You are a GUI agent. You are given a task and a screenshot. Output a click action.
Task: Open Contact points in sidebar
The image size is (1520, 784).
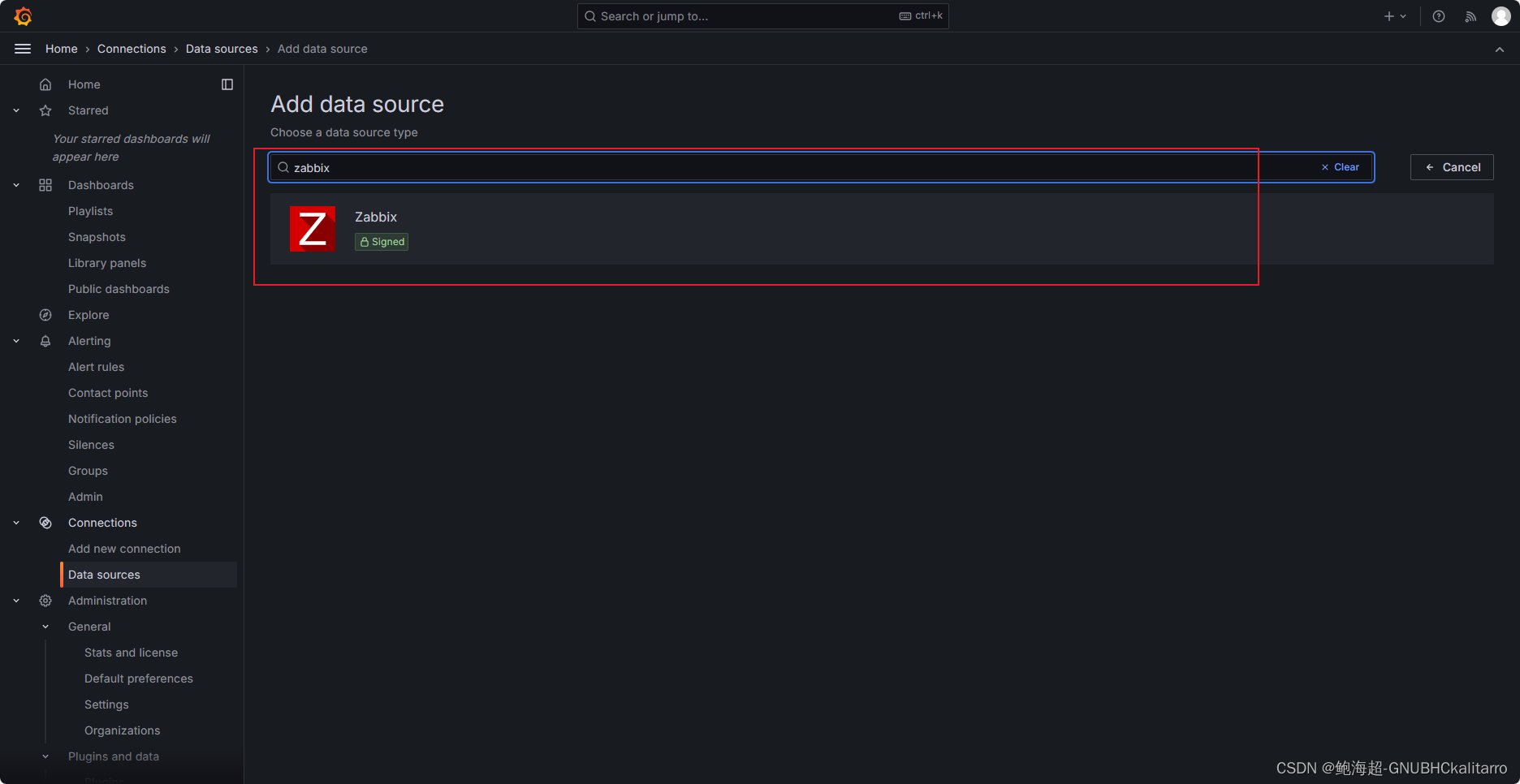[108, 393]
